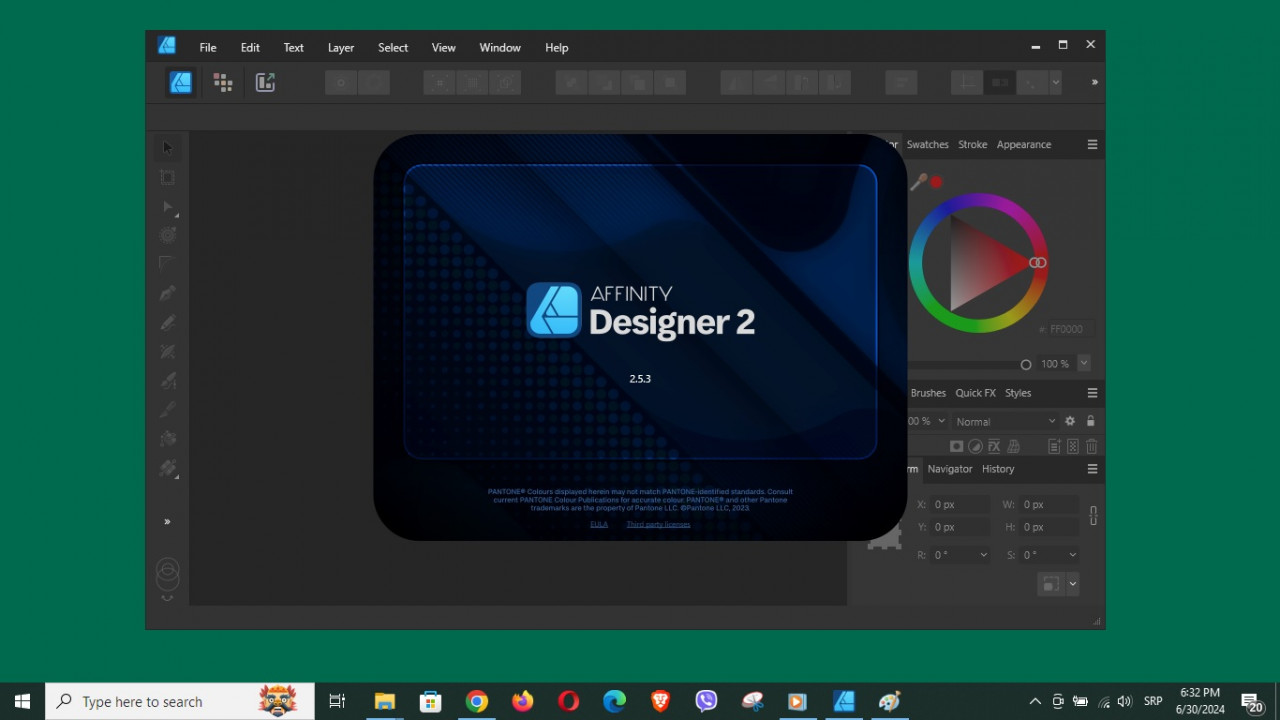Click the Add Pixel Layer icon
This screenshot has height=720, width=1280.
(1073, 446)
